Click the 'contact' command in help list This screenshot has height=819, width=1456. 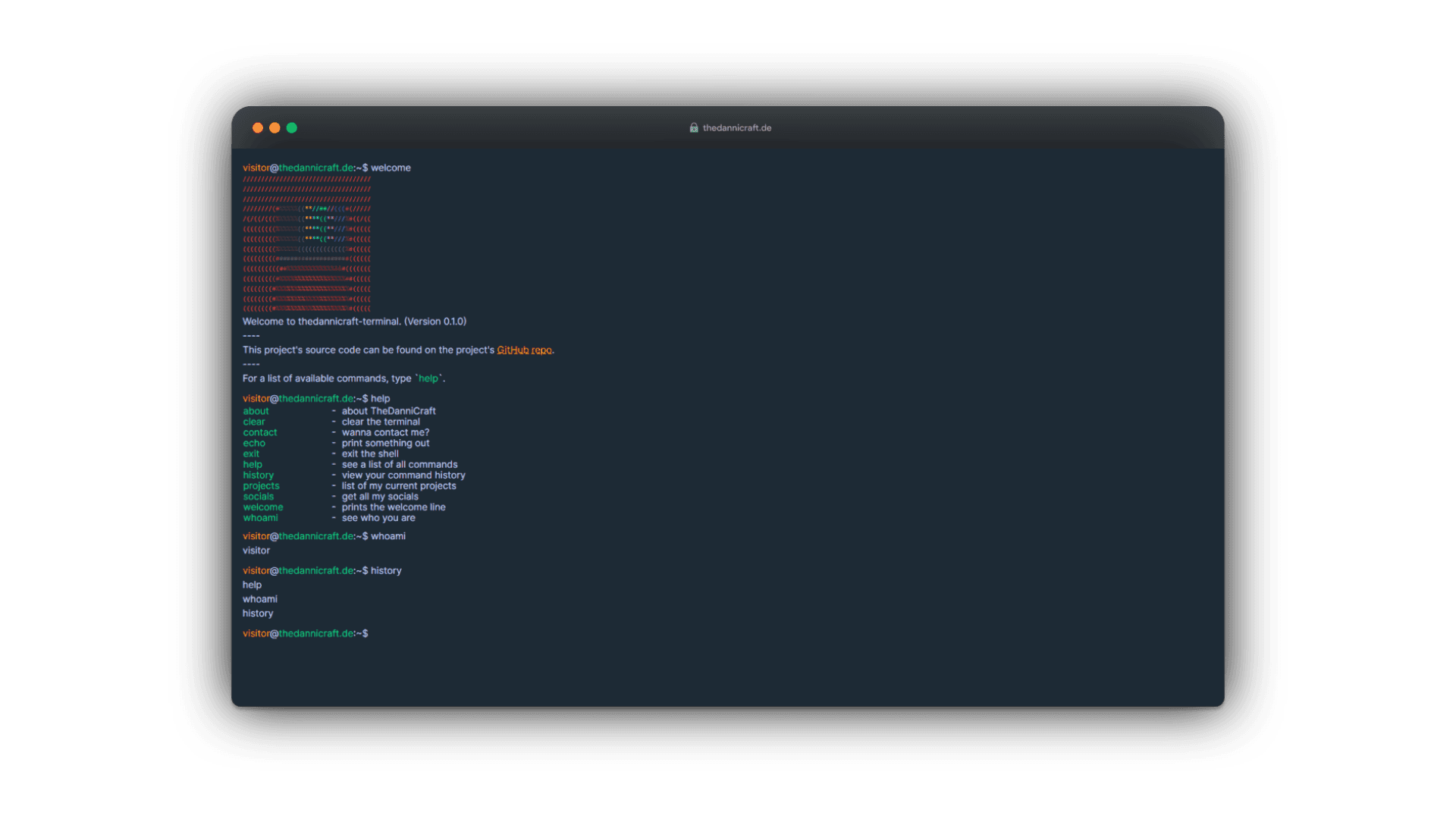[x=260, y=432]
